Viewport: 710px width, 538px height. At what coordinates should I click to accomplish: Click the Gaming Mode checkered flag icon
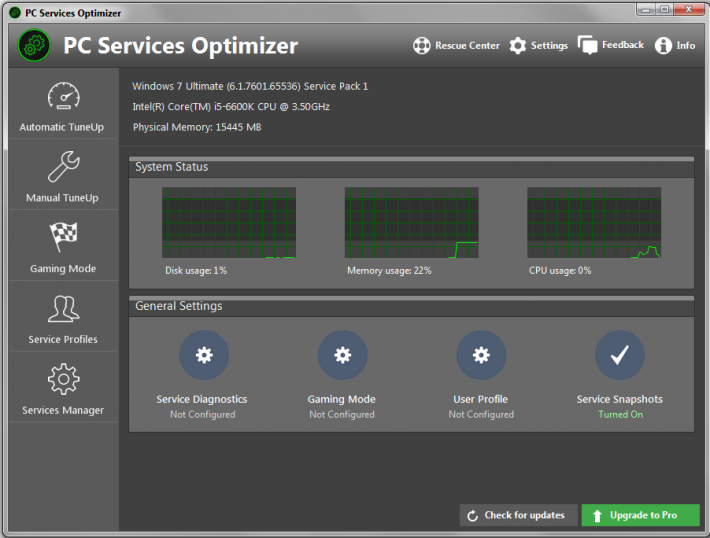pyautogui.click(x=63, y=236)
